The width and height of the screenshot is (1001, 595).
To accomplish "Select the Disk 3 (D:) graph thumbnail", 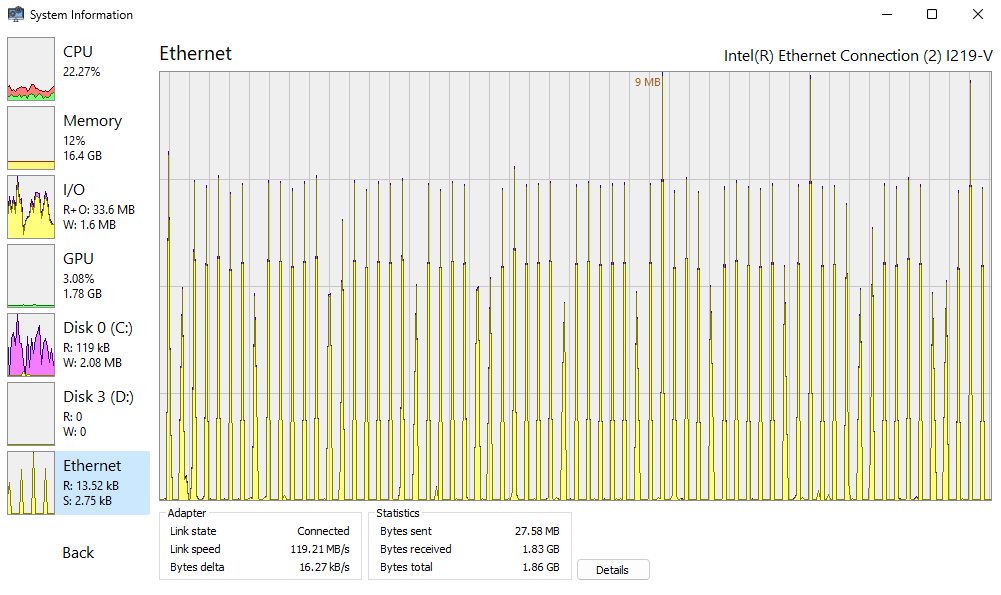I will (31, 414).
